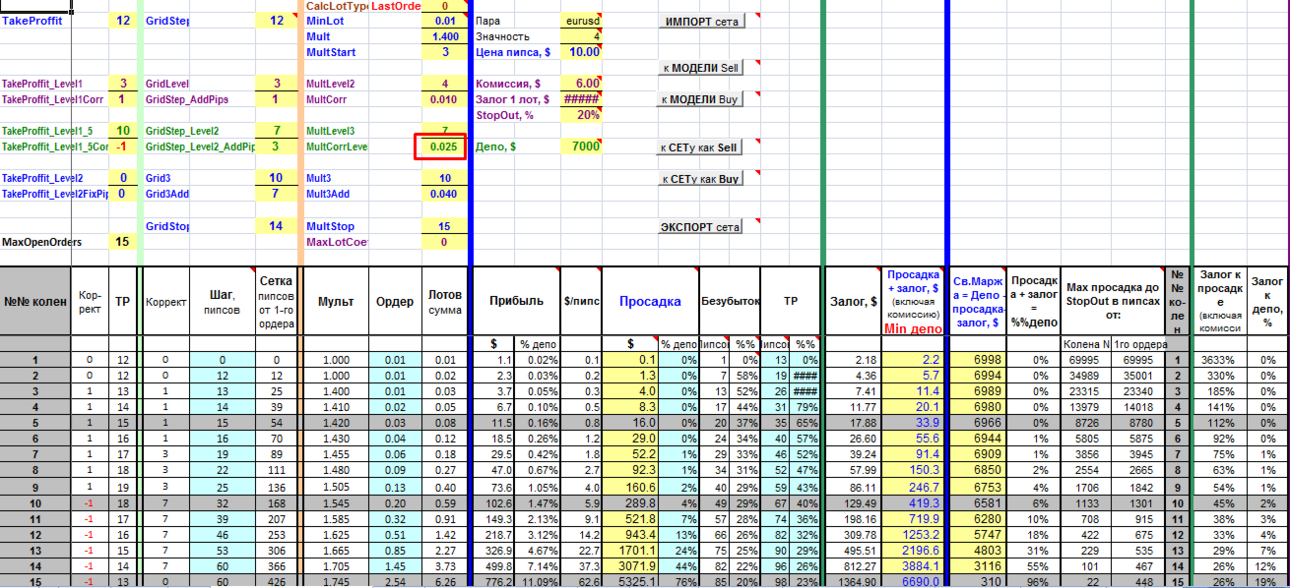Select the Цена пипса value 10.00
Viewport: 1290px width, 588px height.
[x=582, y=52]
